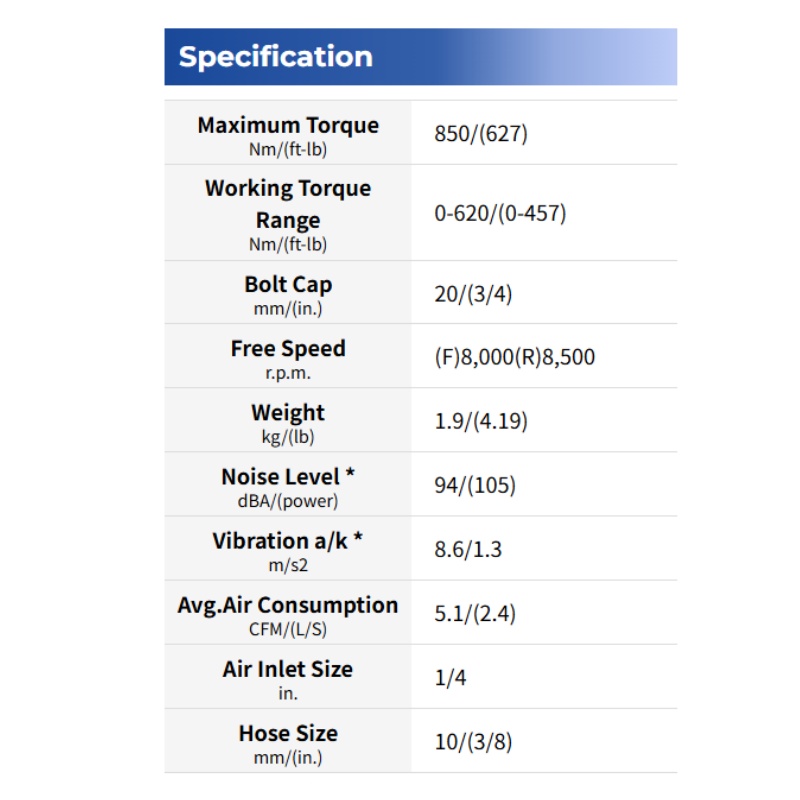The height and width of the screenshot is (800, 800).
Task: Select the Free Speed label
Action: pos(288,348)
